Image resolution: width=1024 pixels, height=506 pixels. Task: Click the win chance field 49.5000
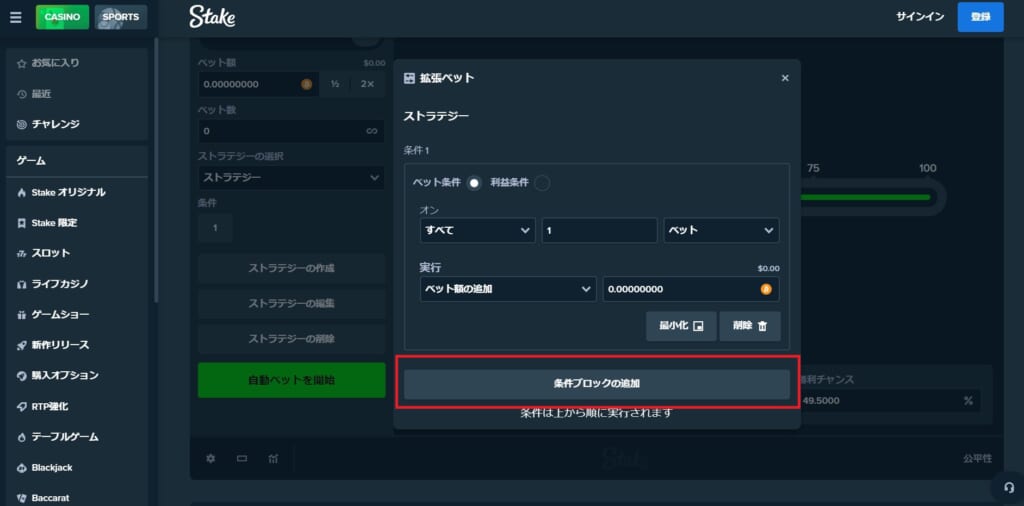pyautogui.click(x=891, y=401)
